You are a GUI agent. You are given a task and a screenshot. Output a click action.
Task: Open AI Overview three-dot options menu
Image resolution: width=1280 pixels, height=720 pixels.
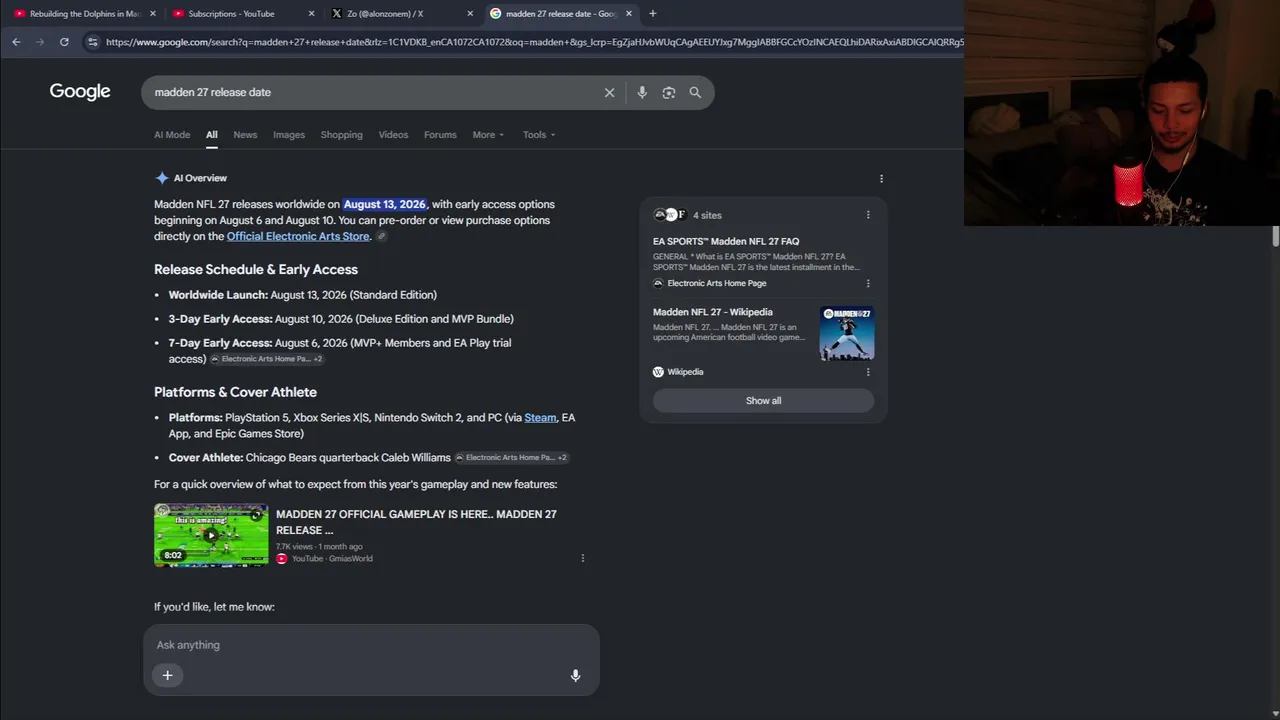pos(881,178)
